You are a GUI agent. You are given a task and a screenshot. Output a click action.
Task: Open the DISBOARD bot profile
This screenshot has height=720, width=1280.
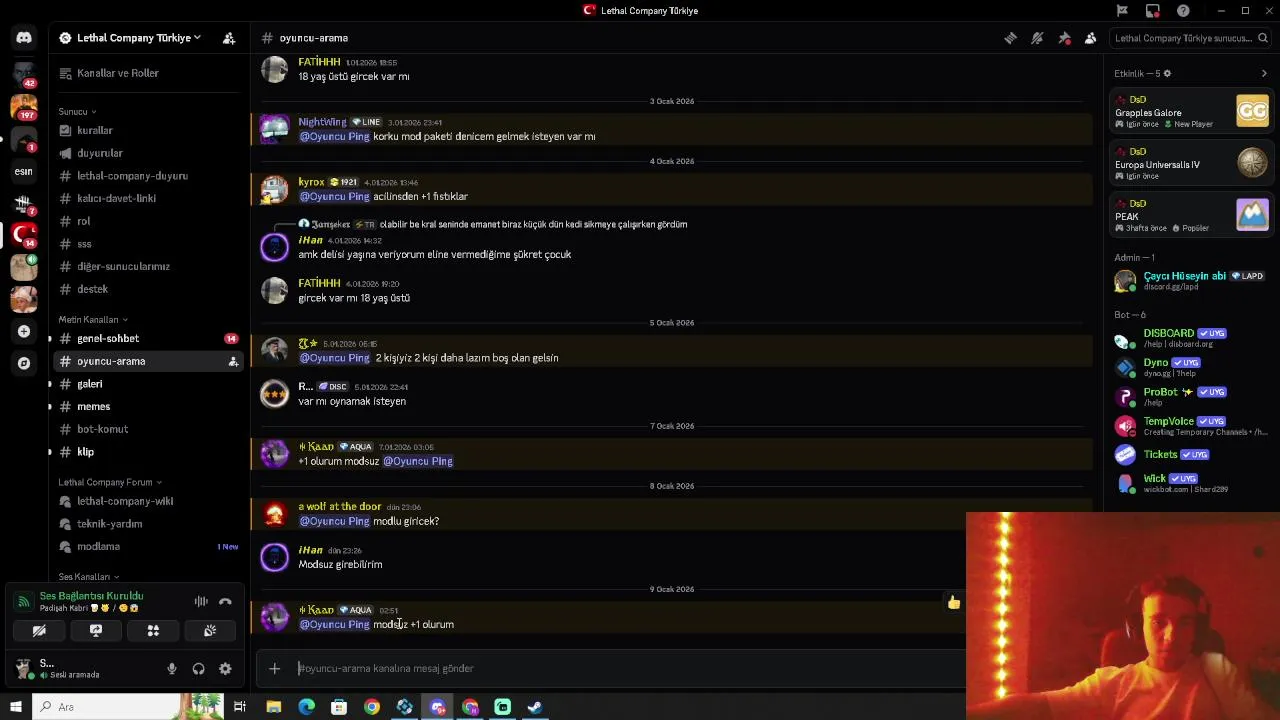pos(1192,338)
